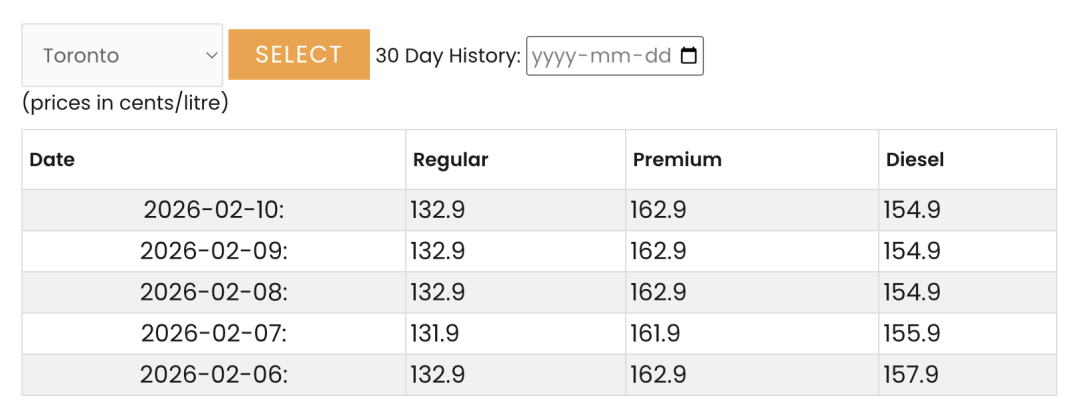Viewport: 1080px width, 416px height.
Task: Click the 161.9 Premium price cell
Action: point(657,333)
